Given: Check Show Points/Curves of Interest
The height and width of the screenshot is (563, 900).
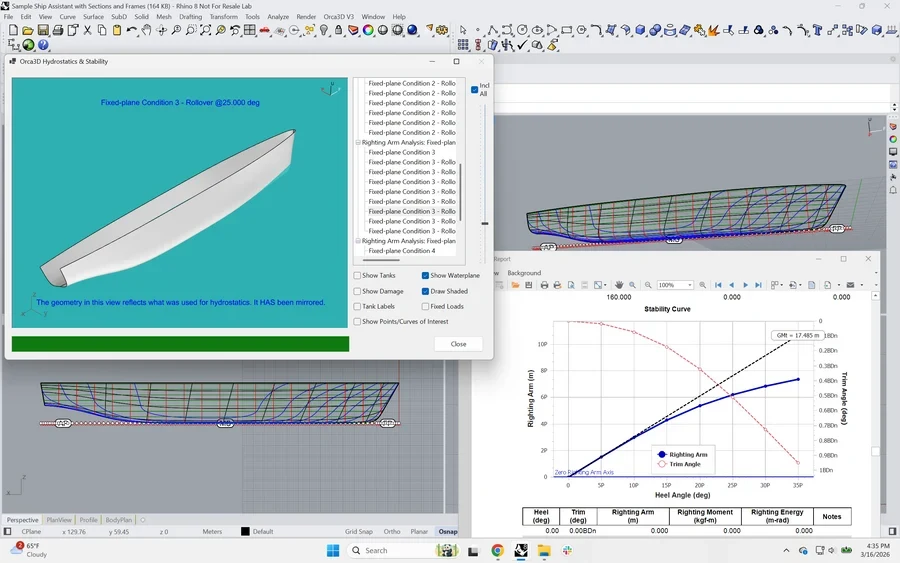Looking at the screenshot, I should tap(358, 321).
